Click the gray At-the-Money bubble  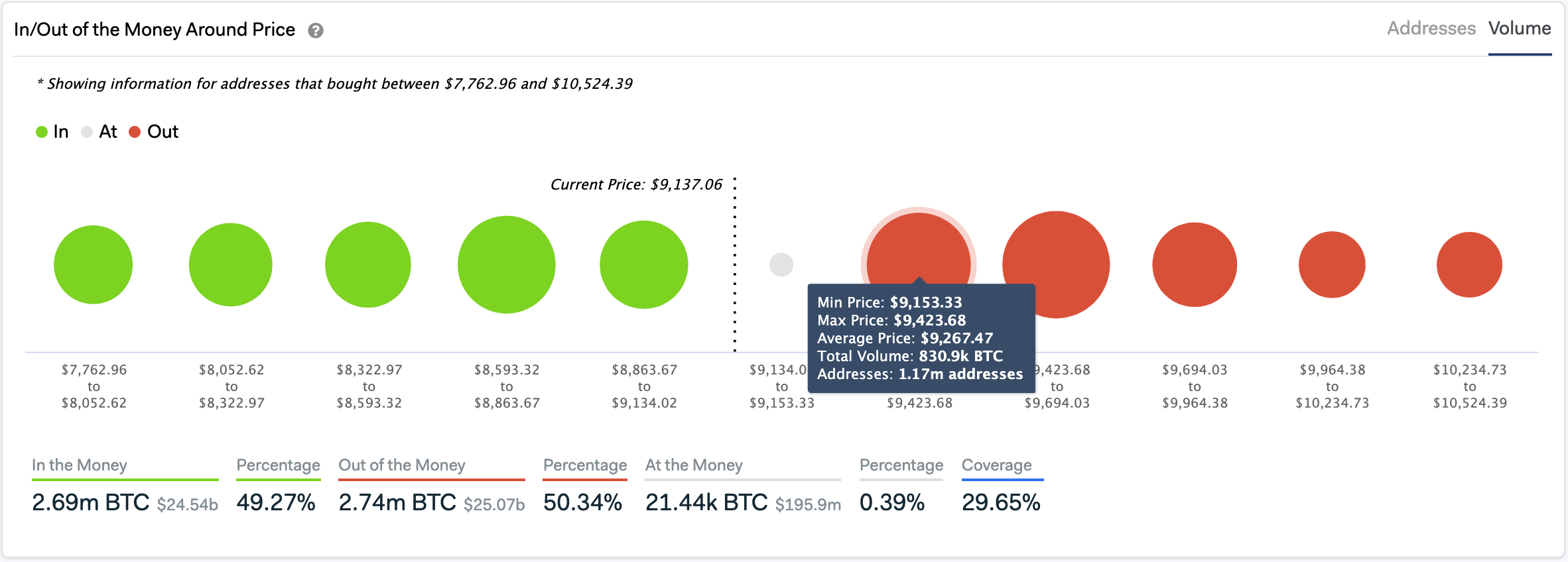coord(781,264)
